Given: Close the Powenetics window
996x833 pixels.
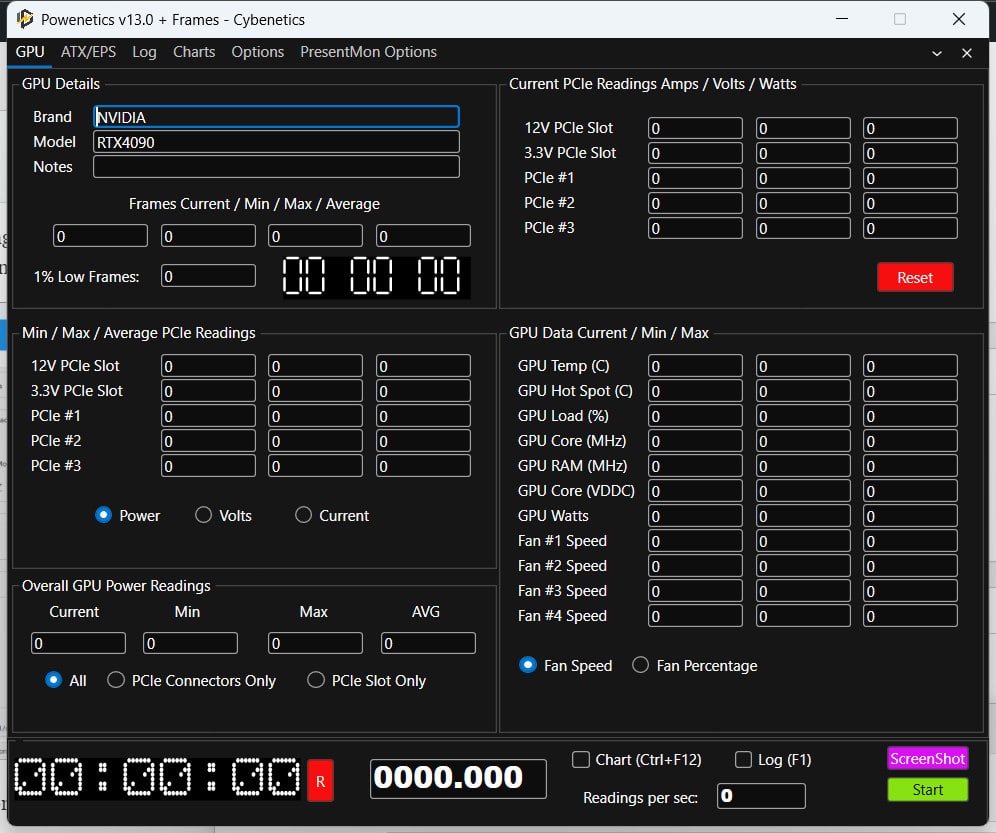Looking at the screenshot, I should pos(959,19).
